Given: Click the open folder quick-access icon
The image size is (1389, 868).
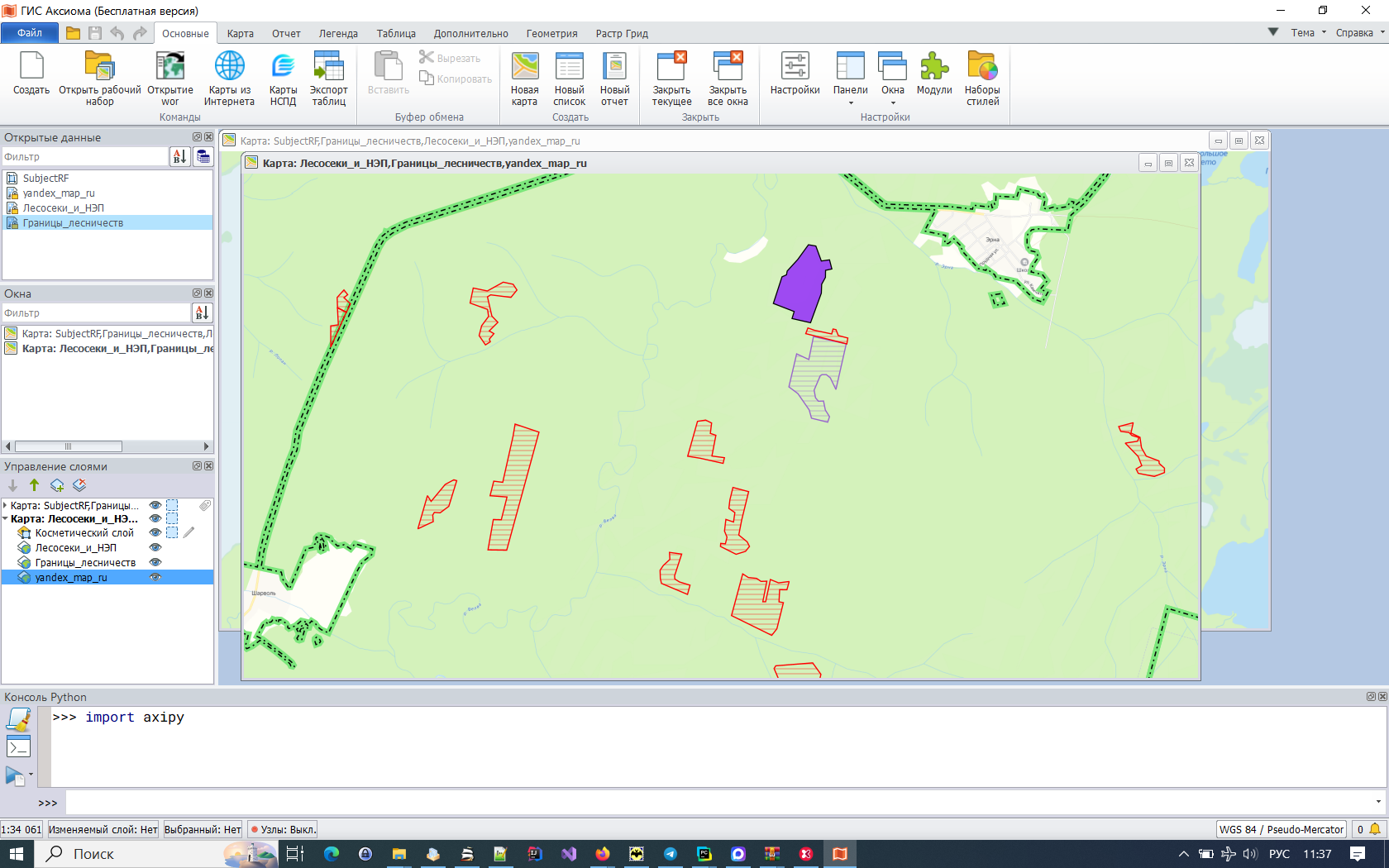Looking at the screenshot, I should point(73,33).
